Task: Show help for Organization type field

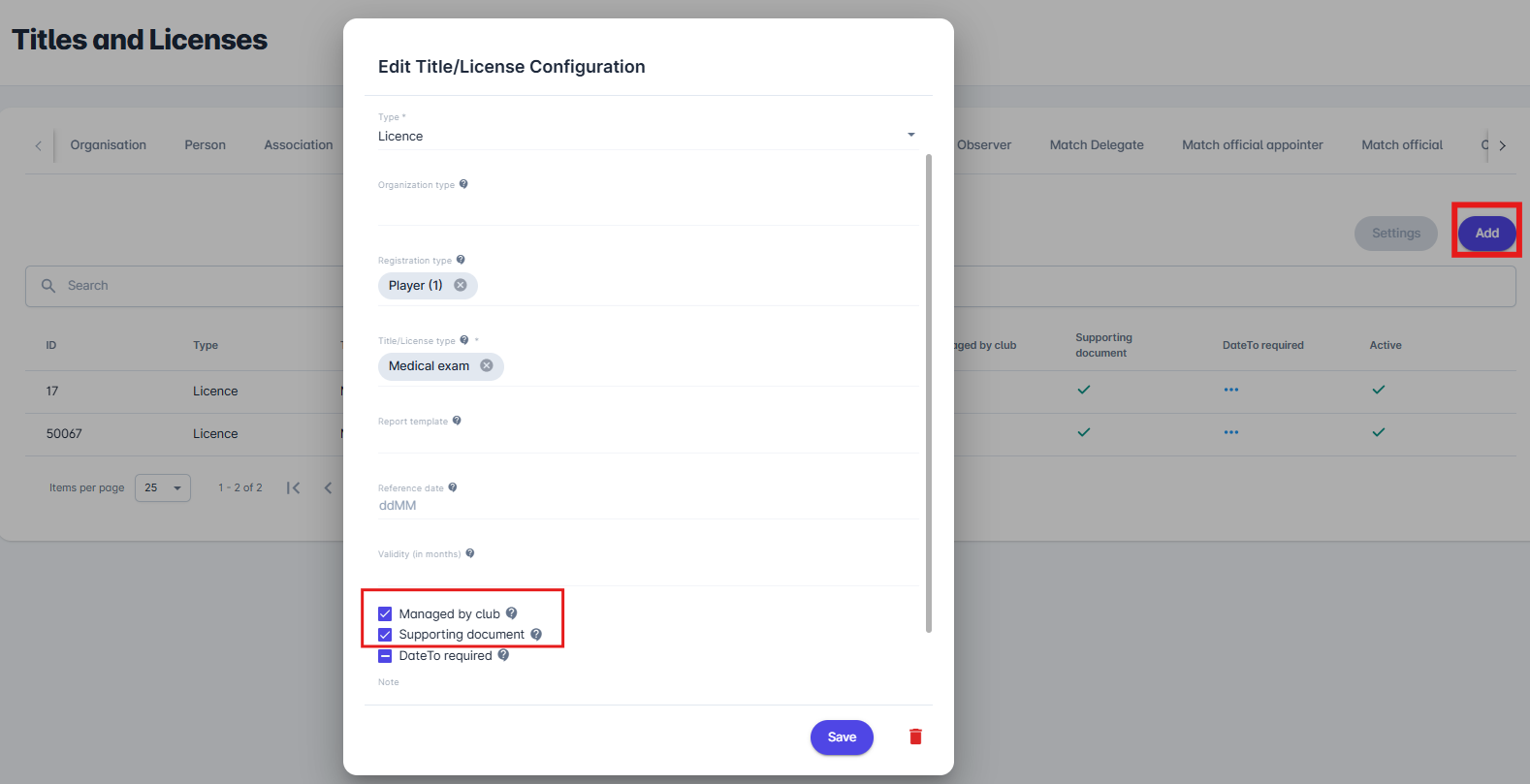Action: pos(463,184)
